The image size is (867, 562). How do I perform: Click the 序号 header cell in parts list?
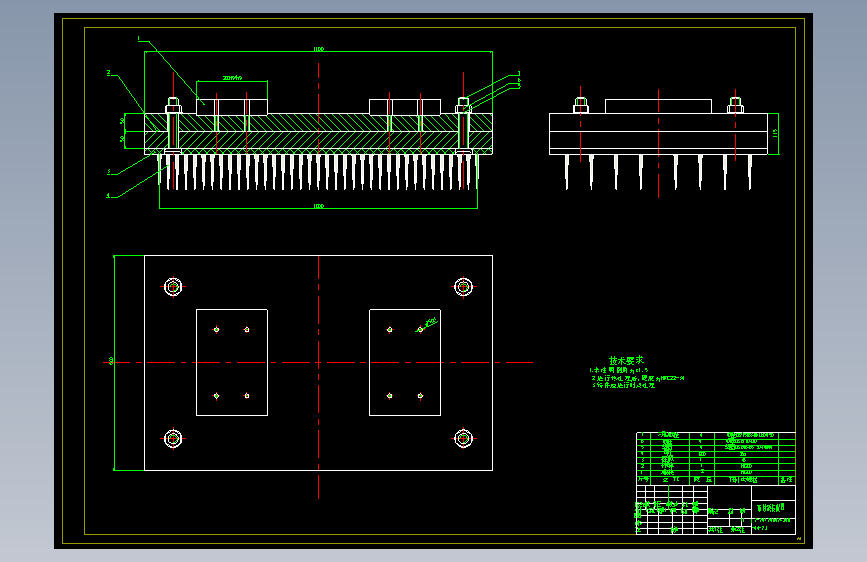tap(643, 480)
